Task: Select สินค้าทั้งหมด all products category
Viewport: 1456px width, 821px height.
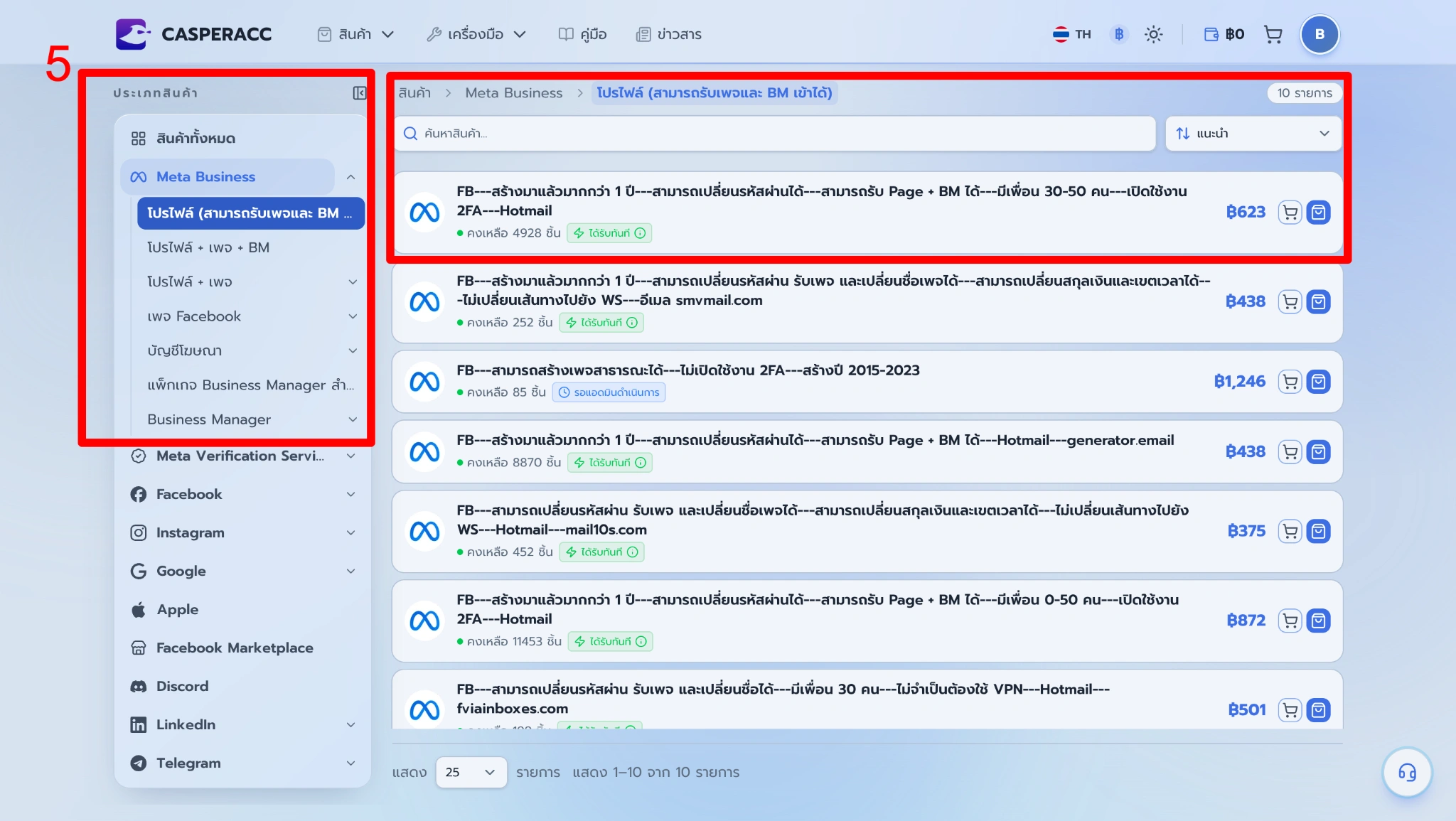Action: (x=242, y=138)
